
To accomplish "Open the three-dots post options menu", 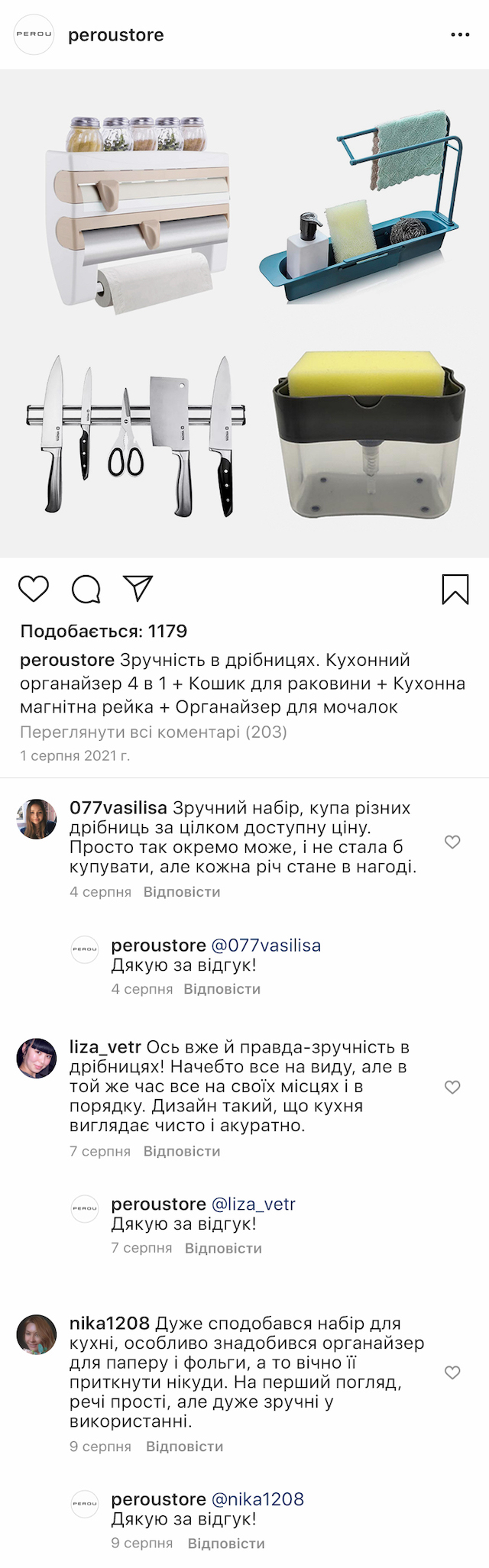I will pos(460,35).
